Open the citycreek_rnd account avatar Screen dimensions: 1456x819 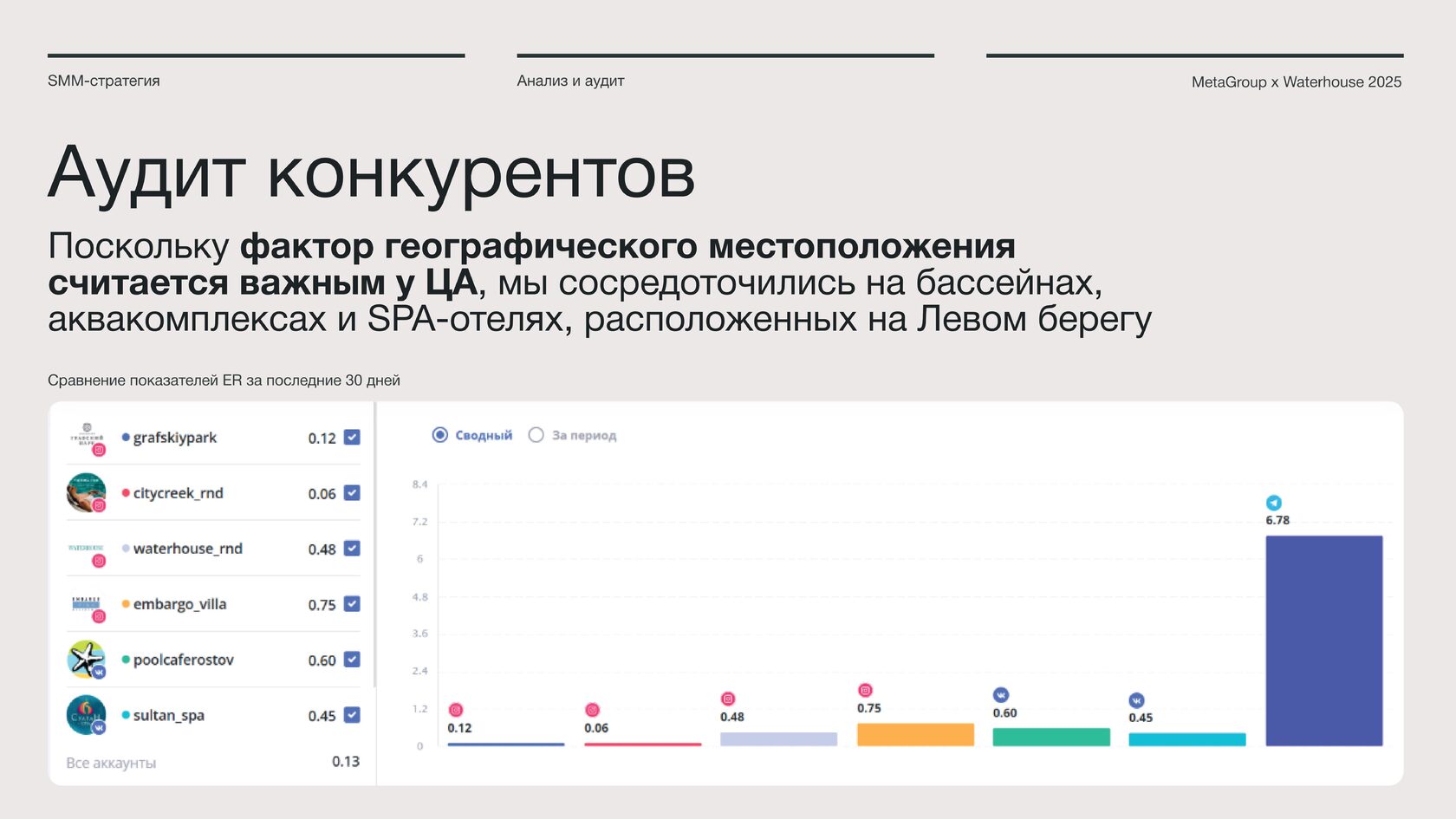(87, 492)
